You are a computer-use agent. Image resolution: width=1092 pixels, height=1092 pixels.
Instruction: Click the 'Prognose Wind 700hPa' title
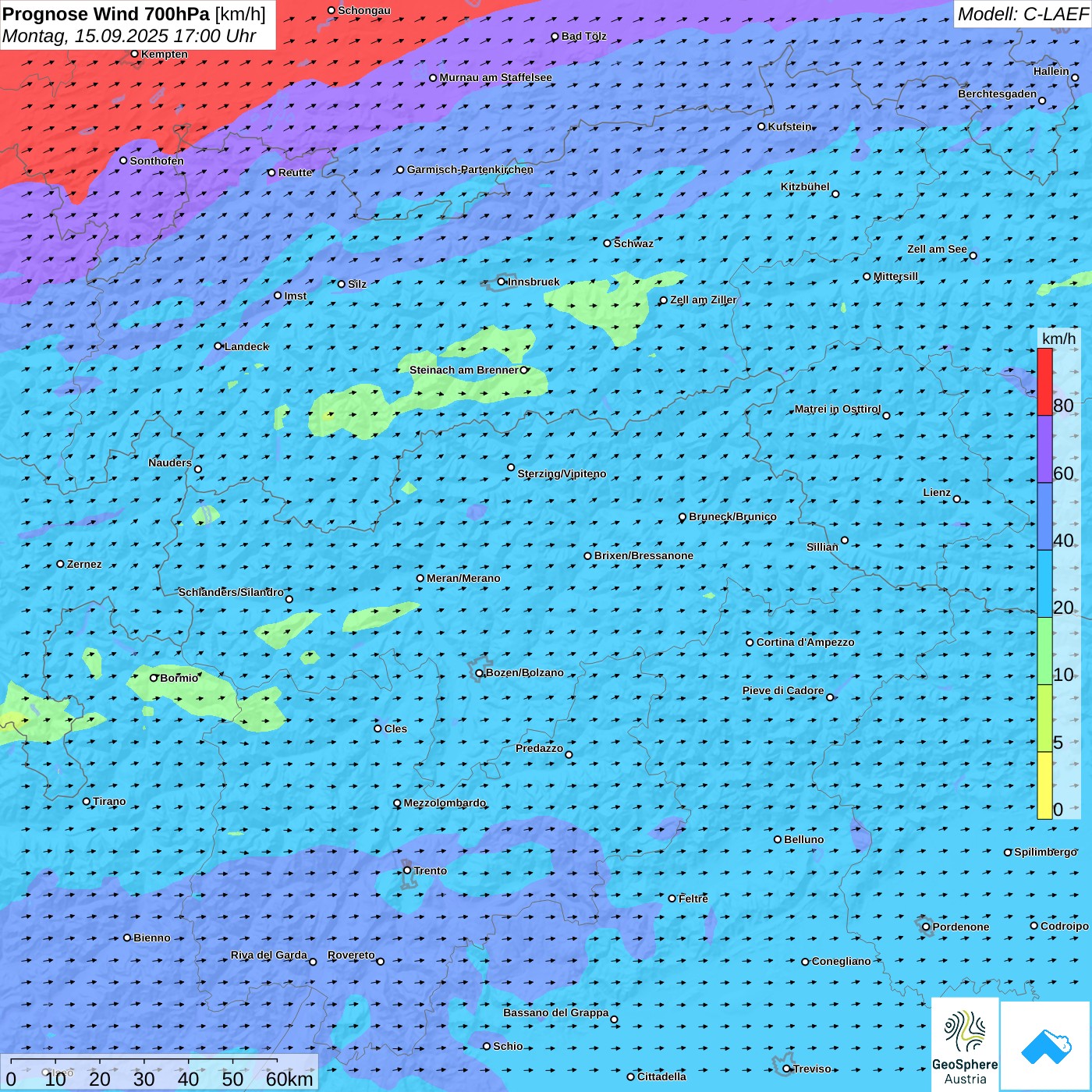[106, 14]
